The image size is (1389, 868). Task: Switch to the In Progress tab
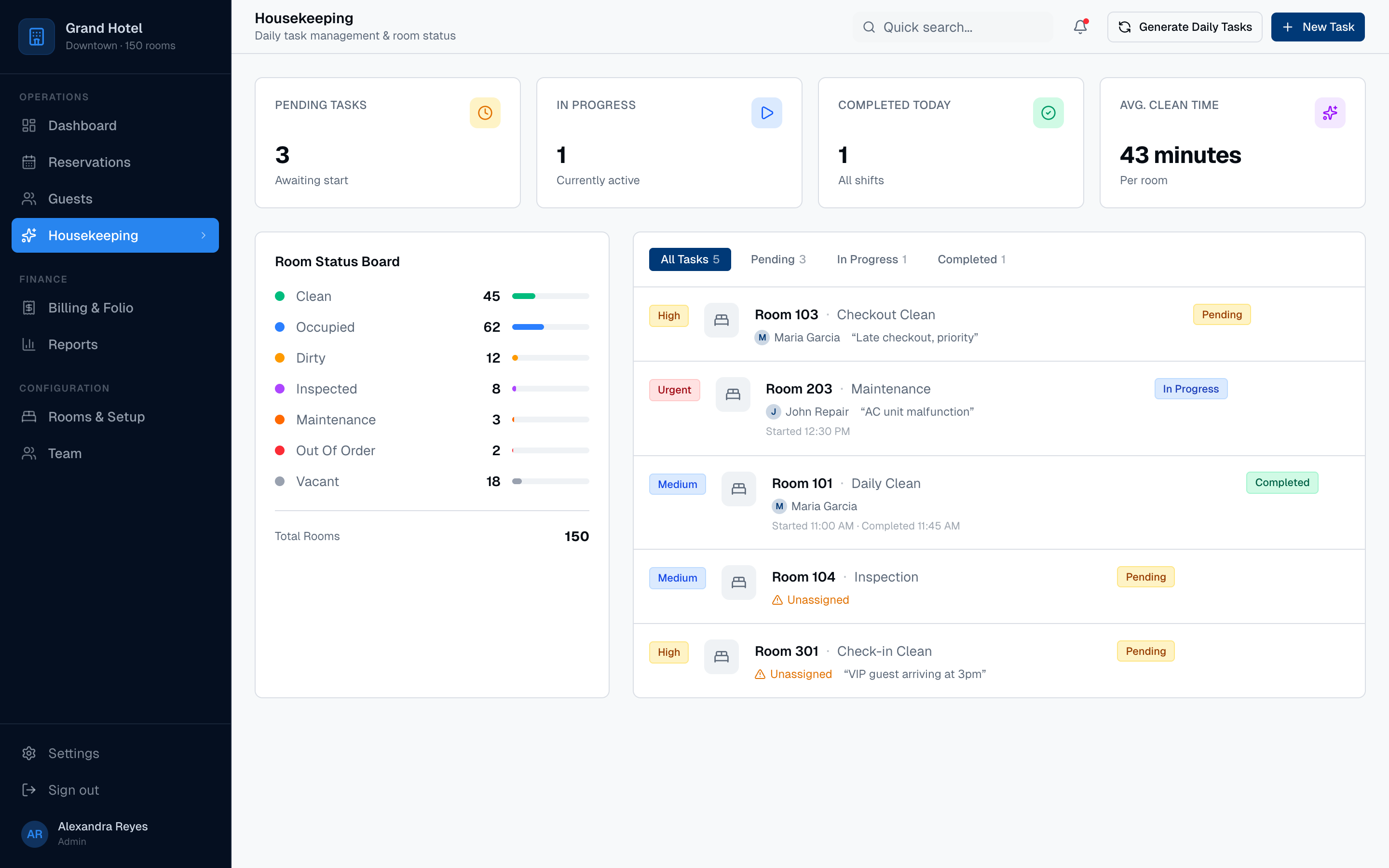[872, 259]
